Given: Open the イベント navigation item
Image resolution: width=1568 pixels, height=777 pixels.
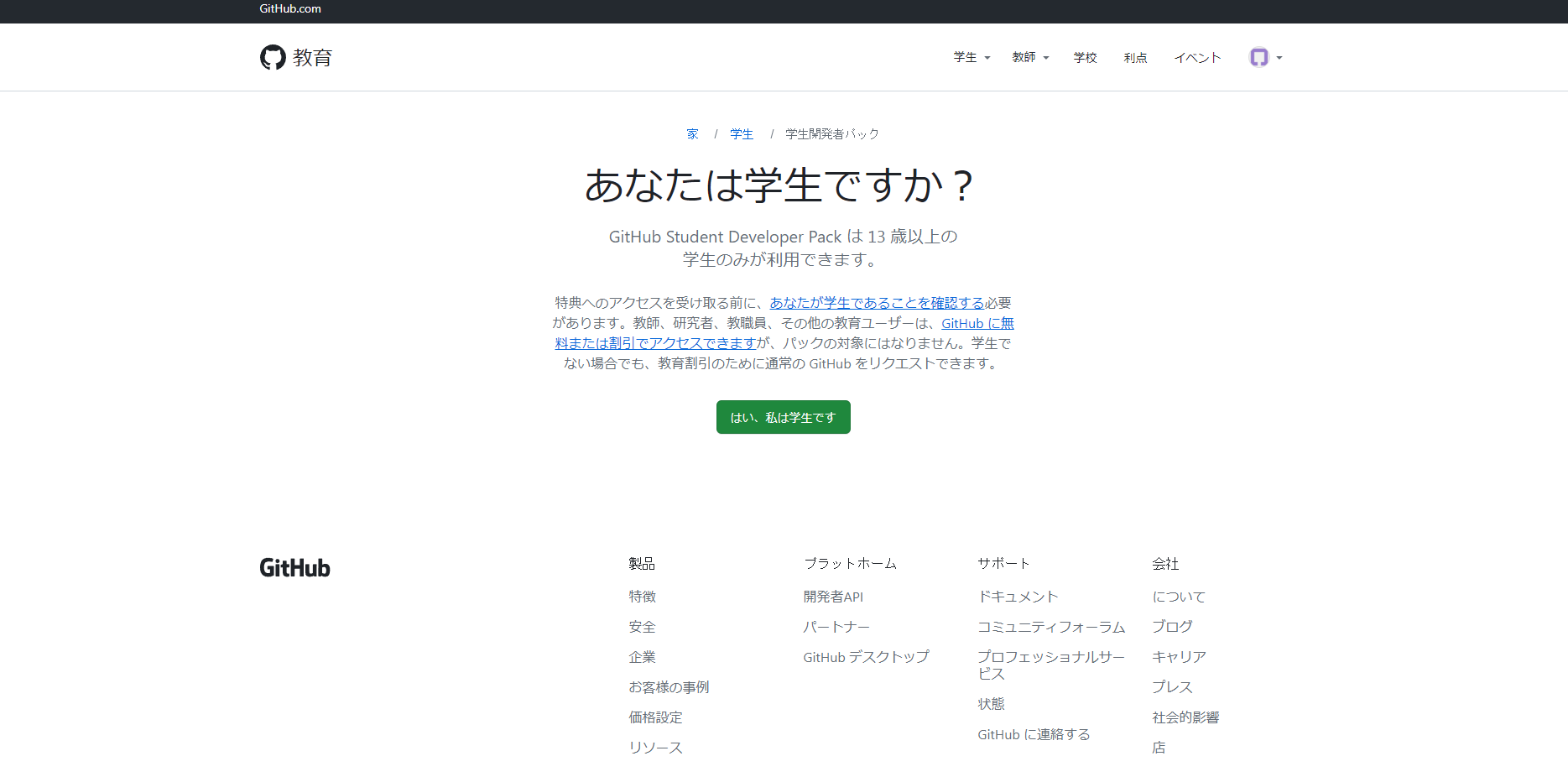Looking at the screenshot, I should 1197,57.
